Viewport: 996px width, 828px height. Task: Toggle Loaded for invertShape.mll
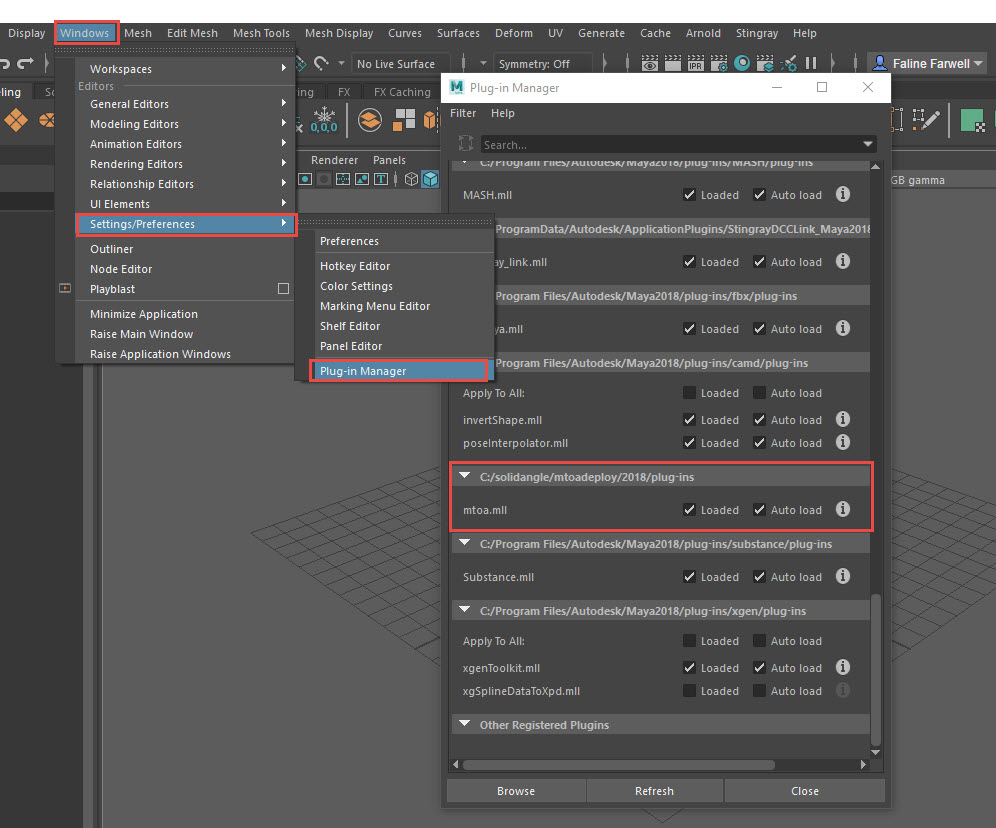point(689,419)
